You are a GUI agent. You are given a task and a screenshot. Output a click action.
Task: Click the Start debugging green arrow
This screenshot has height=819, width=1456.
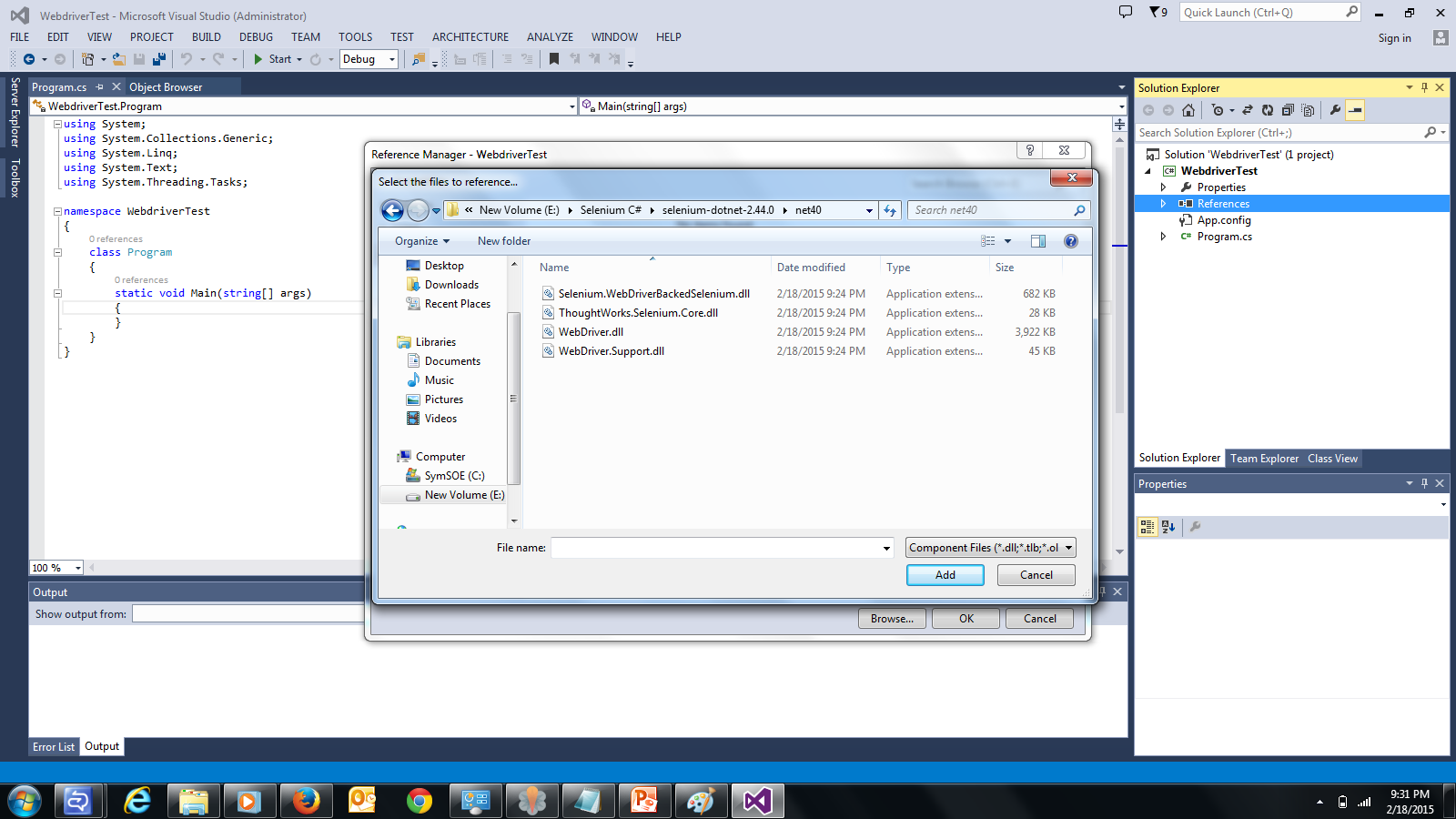click(x=258, y=59)
